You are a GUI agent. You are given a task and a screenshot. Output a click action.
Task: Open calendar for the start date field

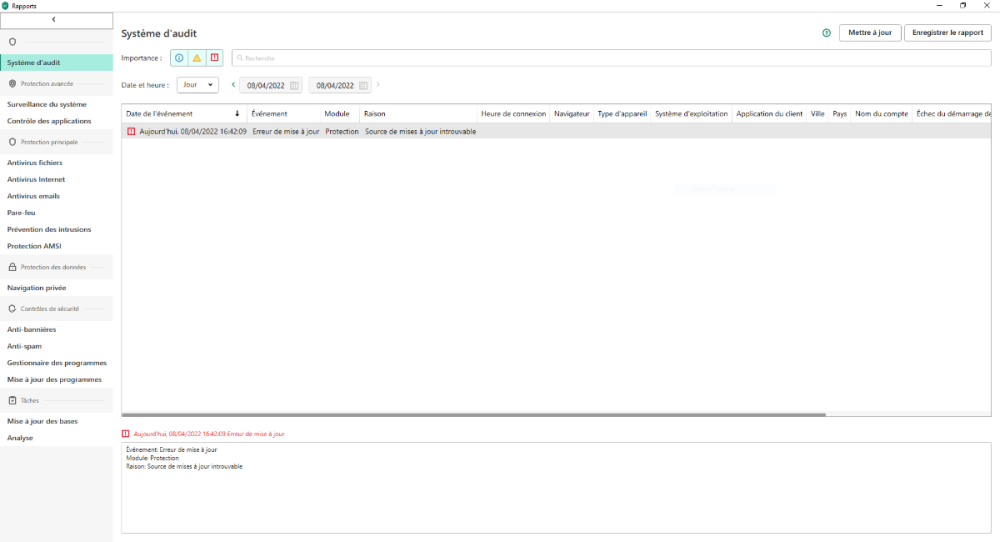coord(294,85)
